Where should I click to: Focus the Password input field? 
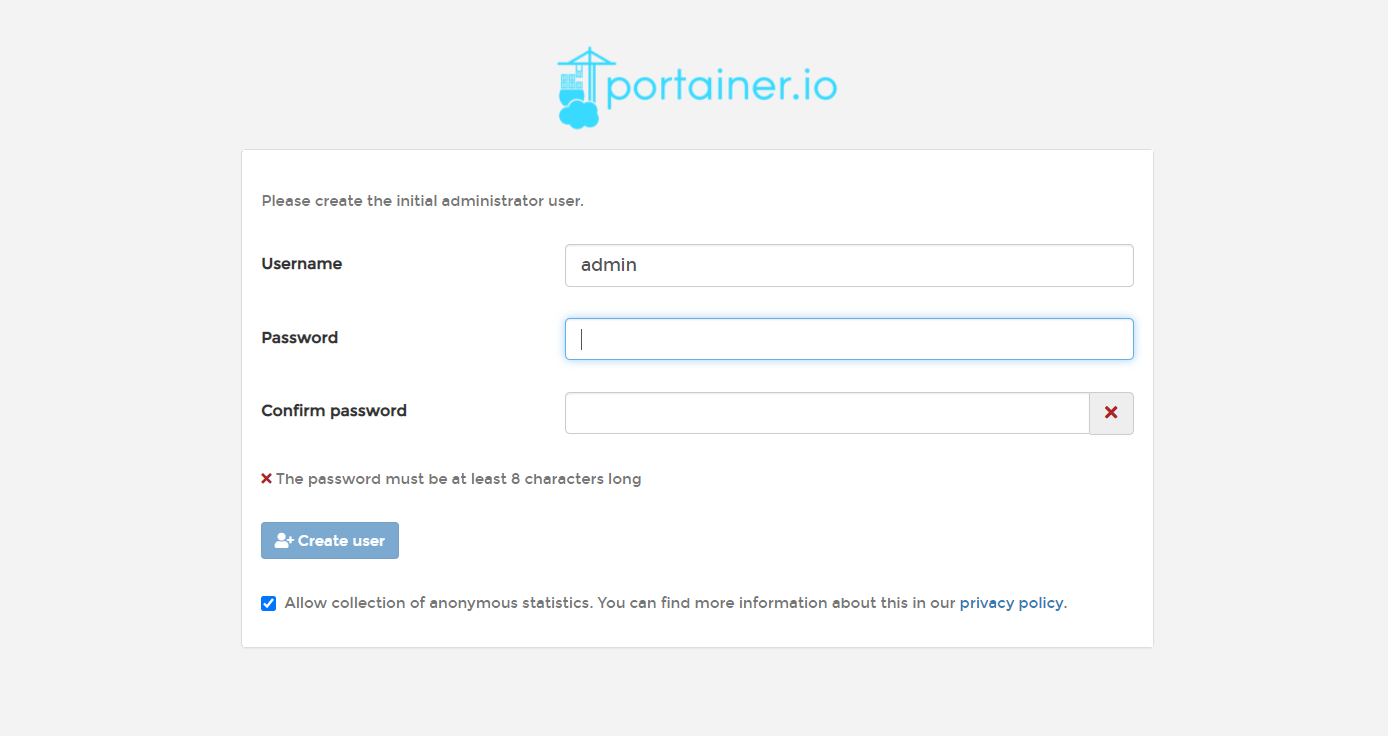coord(849,339)
